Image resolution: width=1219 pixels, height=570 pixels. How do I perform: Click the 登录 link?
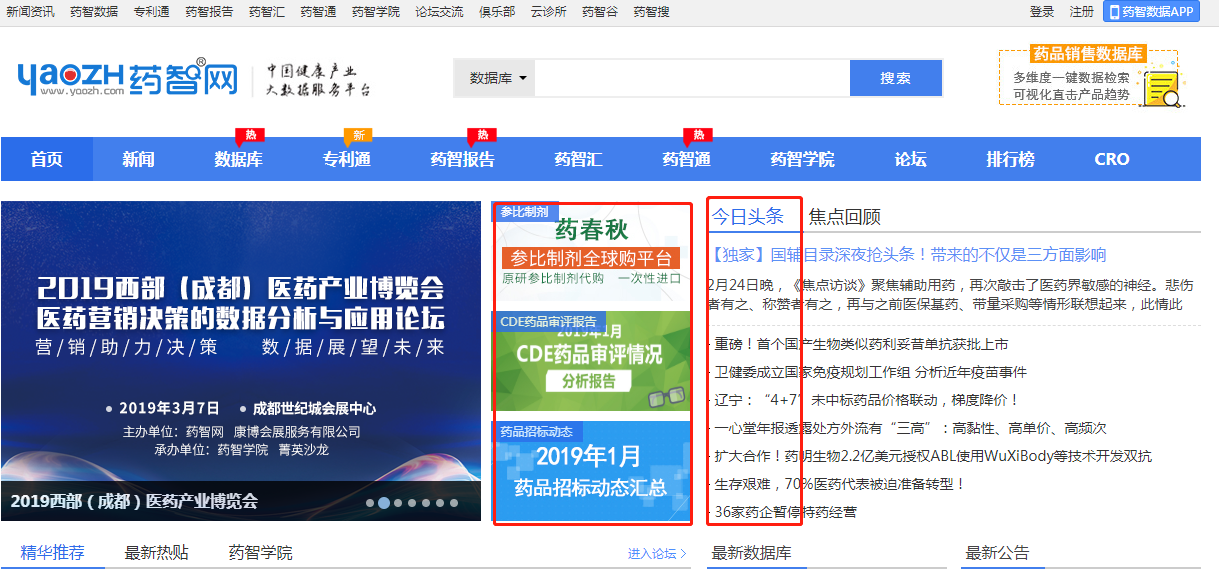[x=1042, y=12]
